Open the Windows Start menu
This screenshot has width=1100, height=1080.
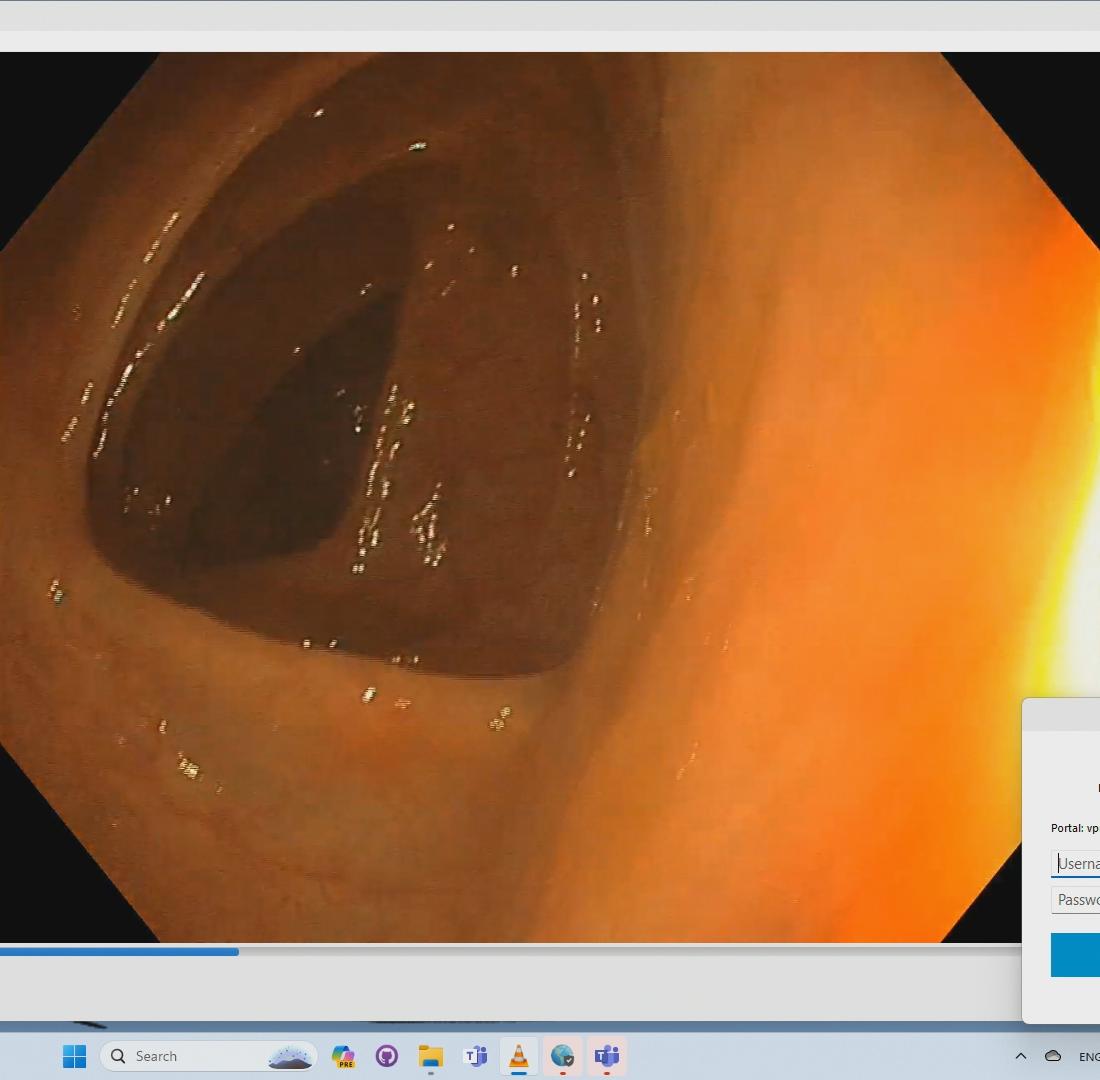74,1056
